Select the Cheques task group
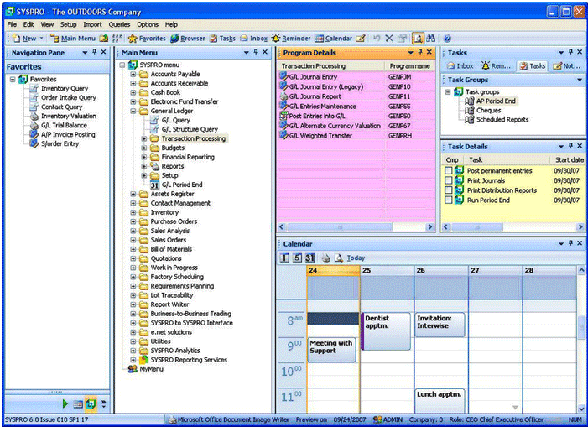Screen dimensions: 588x427 pos(489,110)
